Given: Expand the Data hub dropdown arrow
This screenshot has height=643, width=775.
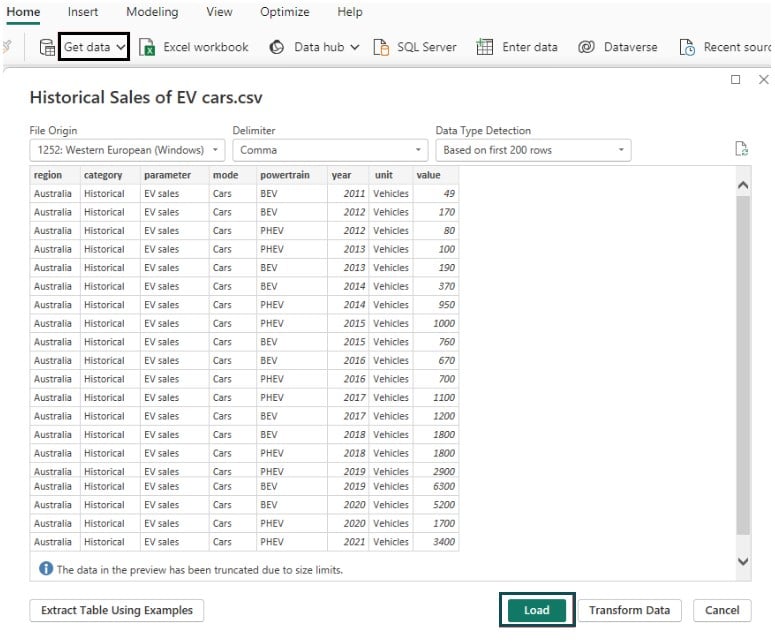Looking at the screenshot, I should tap(355, 47).
